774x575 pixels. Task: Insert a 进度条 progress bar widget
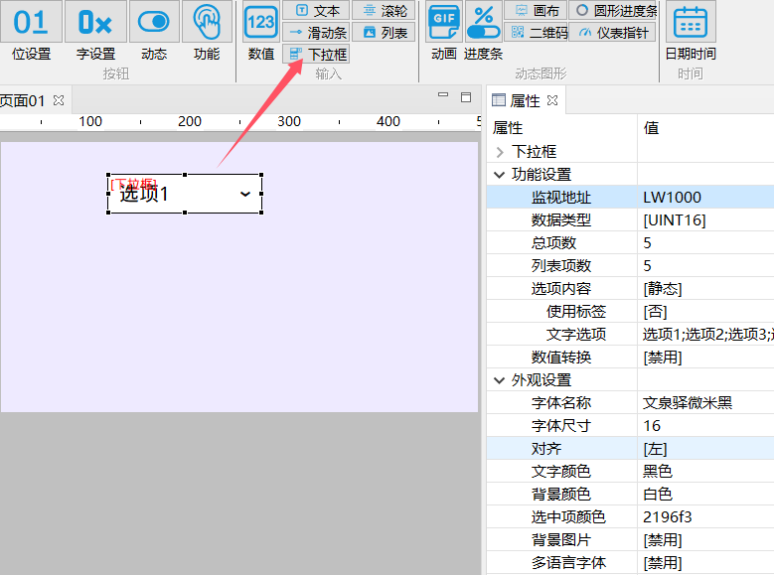[x=483, y=33]
